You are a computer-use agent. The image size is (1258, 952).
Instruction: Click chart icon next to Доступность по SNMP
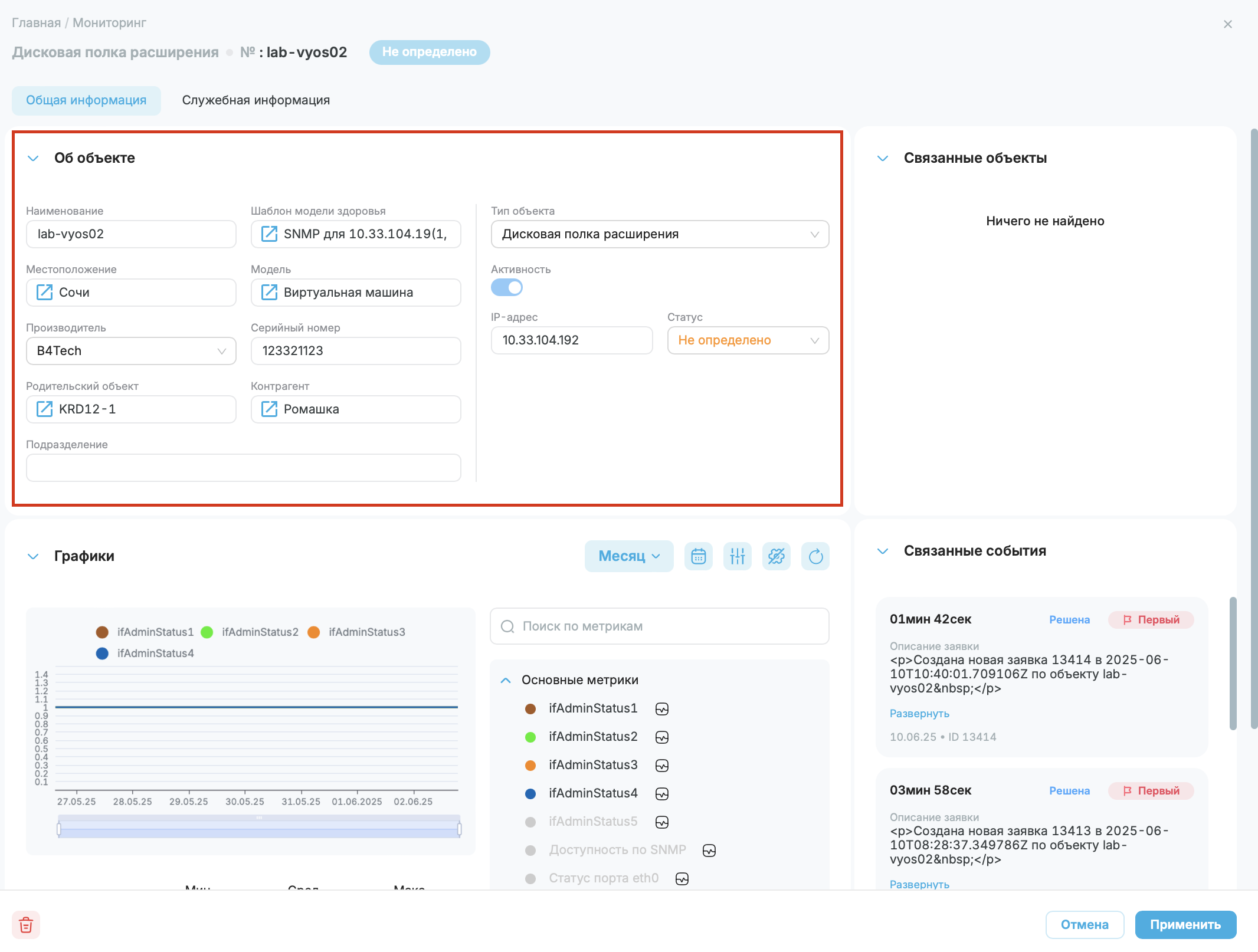tap(709, 851)
